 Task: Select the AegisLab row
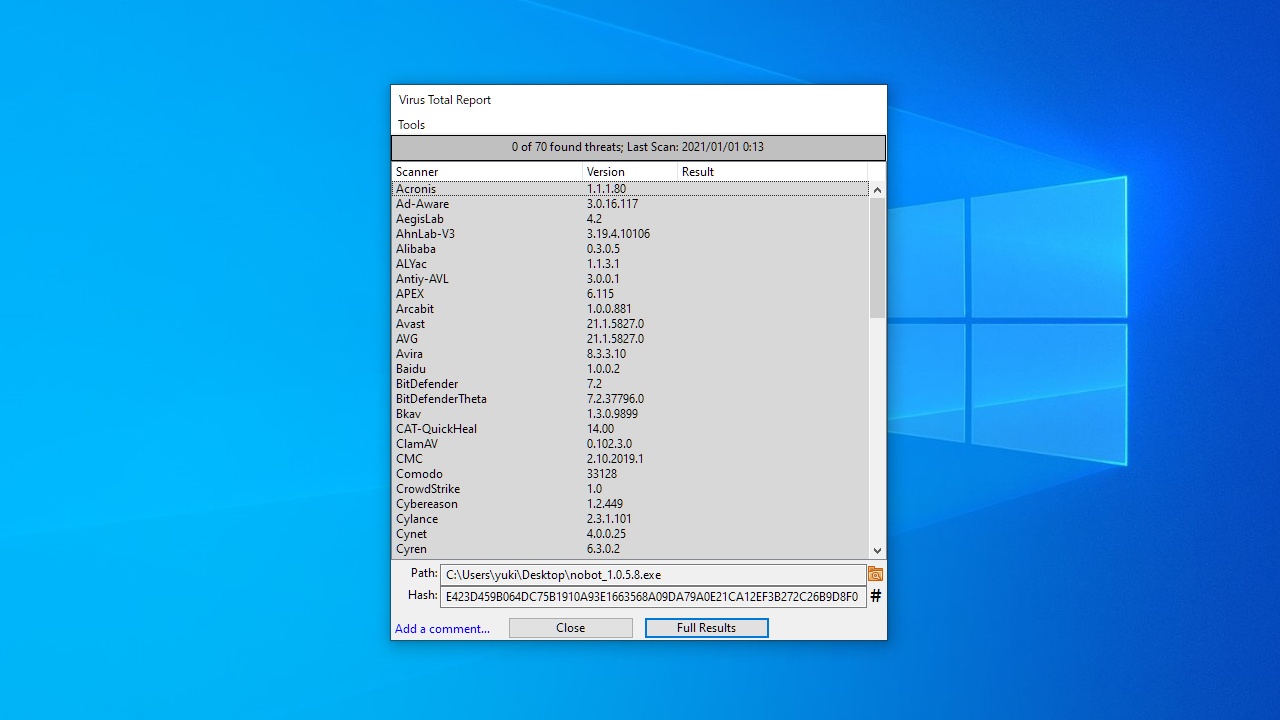click(630, 219)
